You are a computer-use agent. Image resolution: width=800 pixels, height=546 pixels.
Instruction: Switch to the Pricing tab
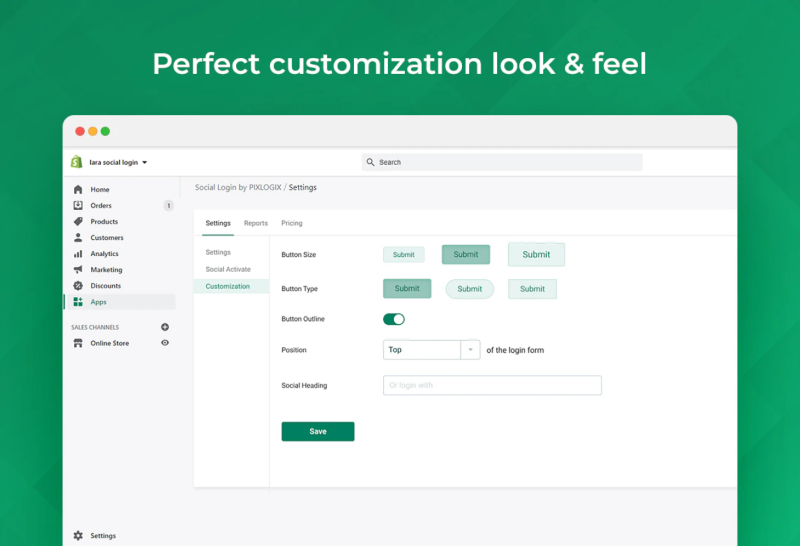pos(292,223)
